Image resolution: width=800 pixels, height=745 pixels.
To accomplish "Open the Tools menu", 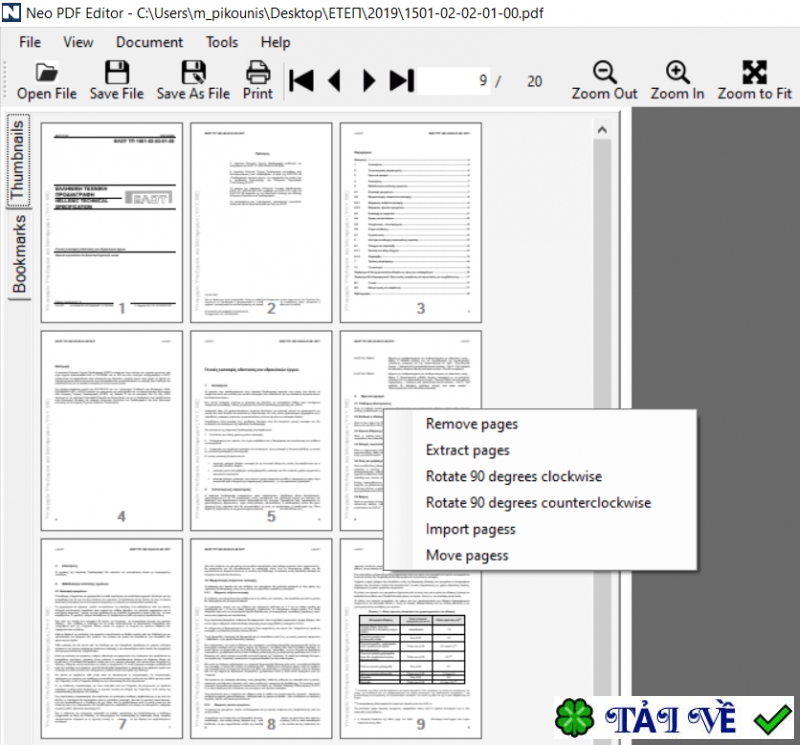I will 221,42.
